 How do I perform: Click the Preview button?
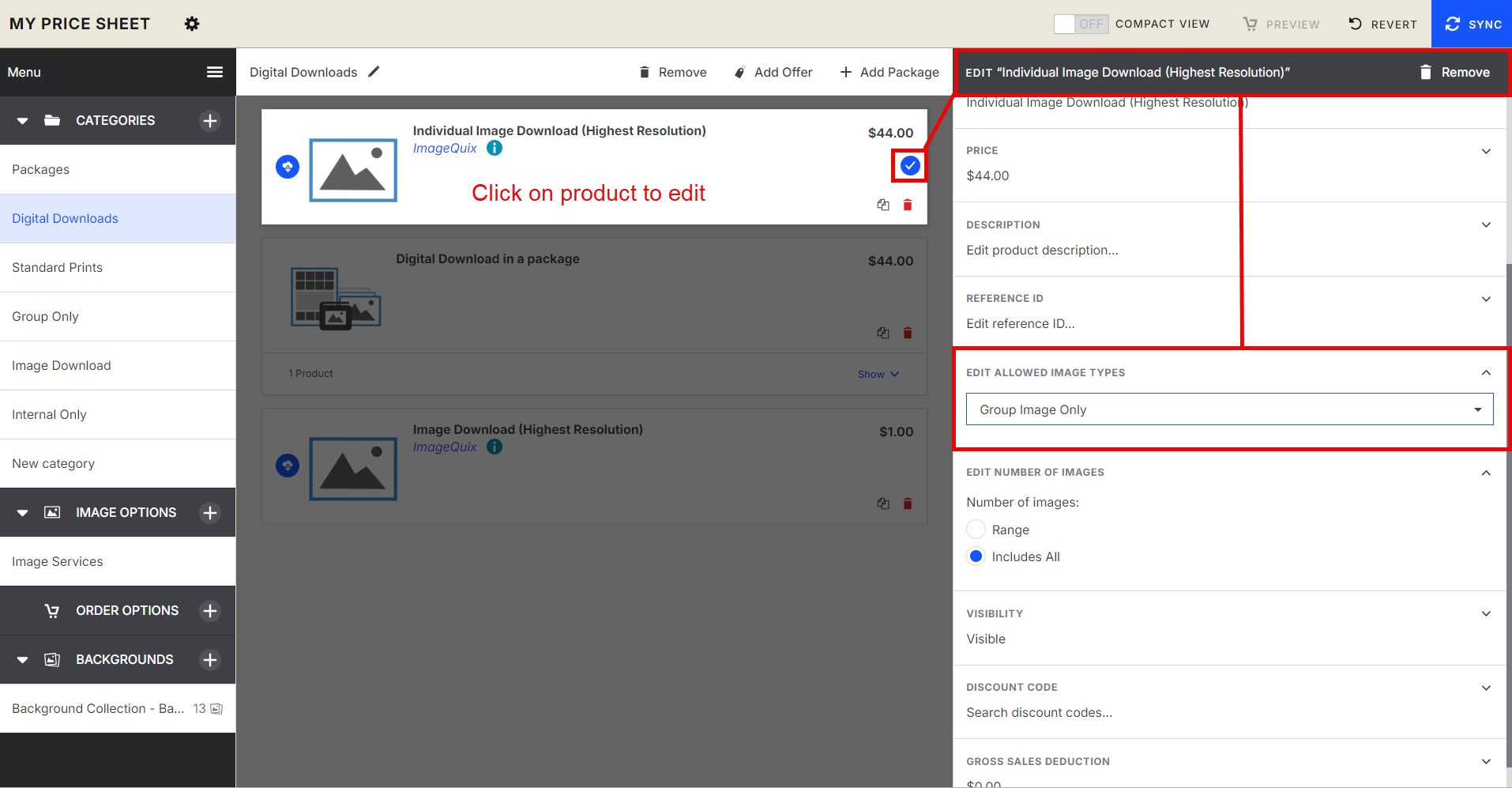coord(1281,24)
